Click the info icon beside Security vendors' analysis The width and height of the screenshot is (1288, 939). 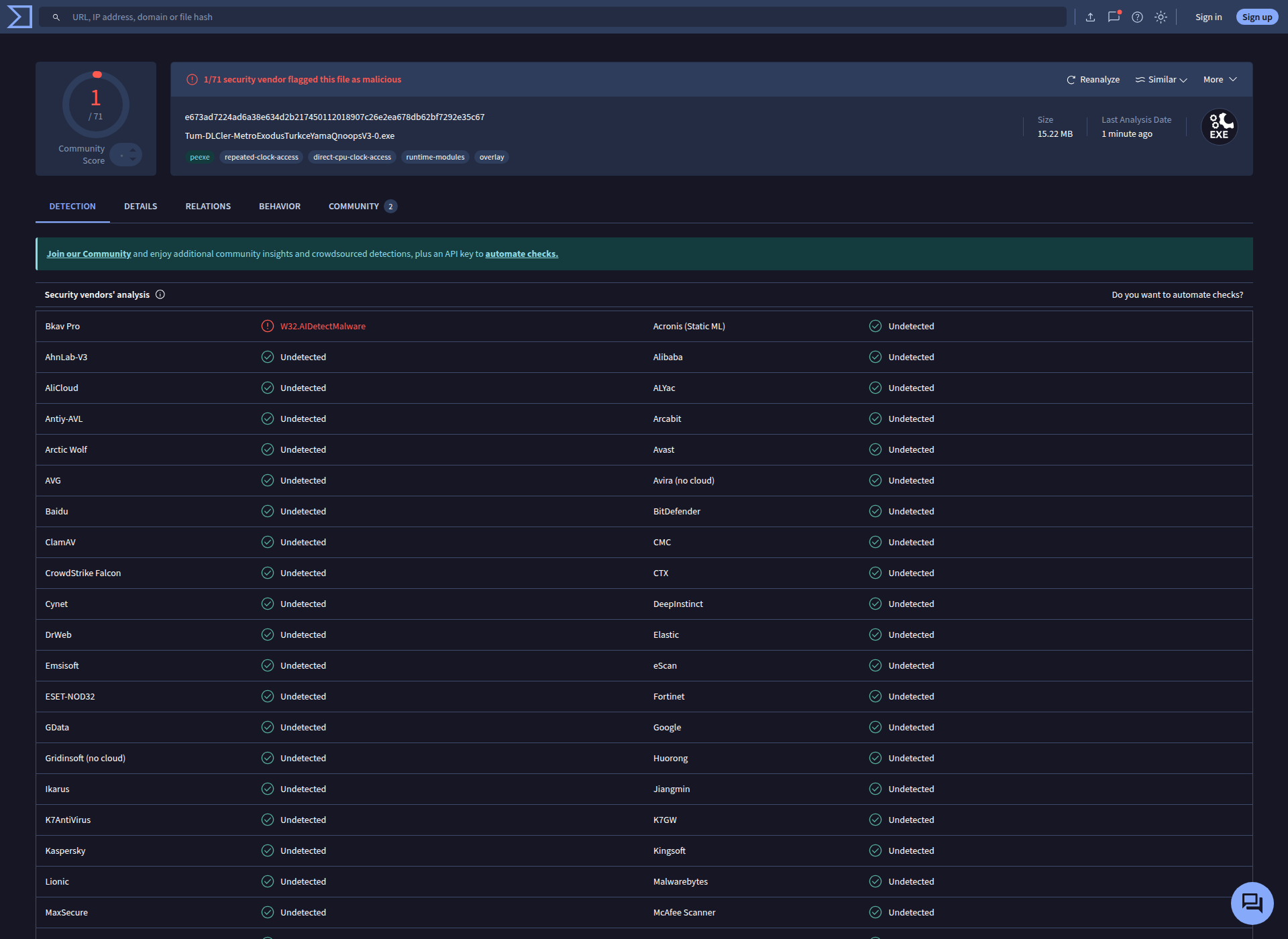click(x=160, y=294)
